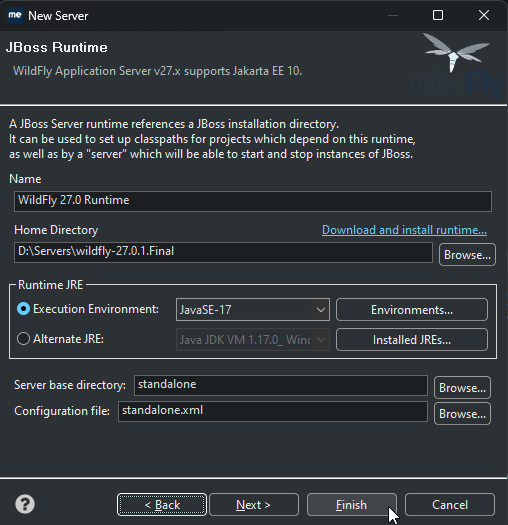Click the Home Directory path field
Viewport: 508px width, 525px height.
pyautogui.click(x=223, y=252)
